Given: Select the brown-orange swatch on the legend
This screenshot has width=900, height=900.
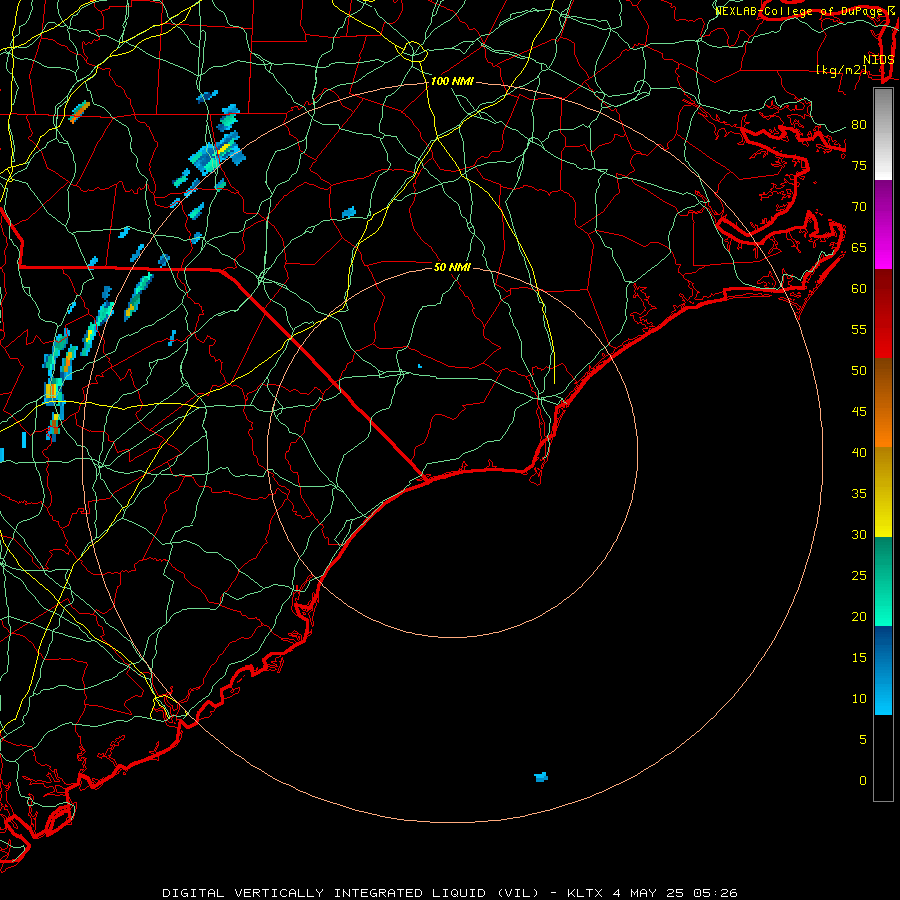Looking at the screenshot, I should pos(883,402).
